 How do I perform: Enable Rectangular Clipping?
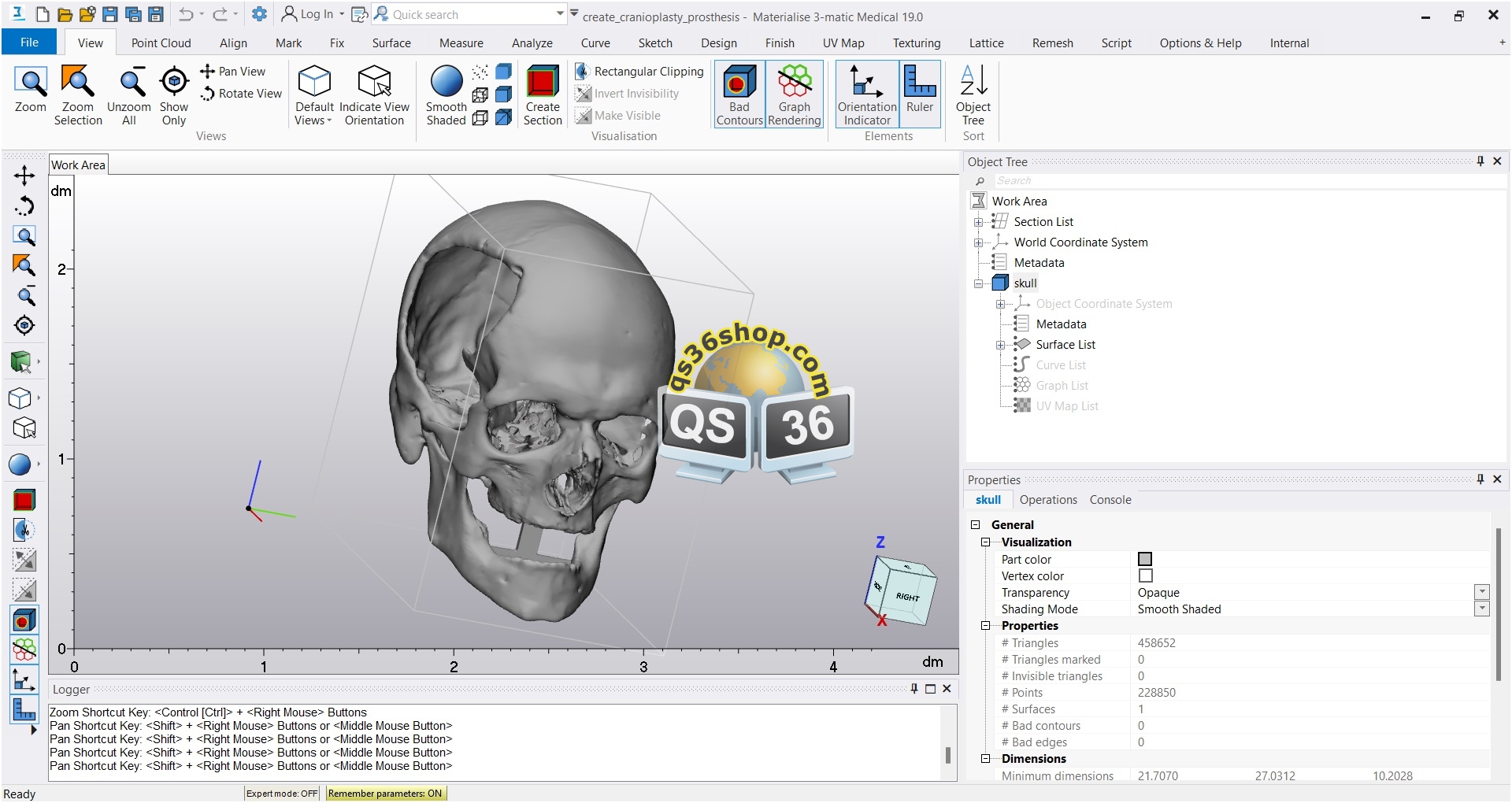coord(639,71)
